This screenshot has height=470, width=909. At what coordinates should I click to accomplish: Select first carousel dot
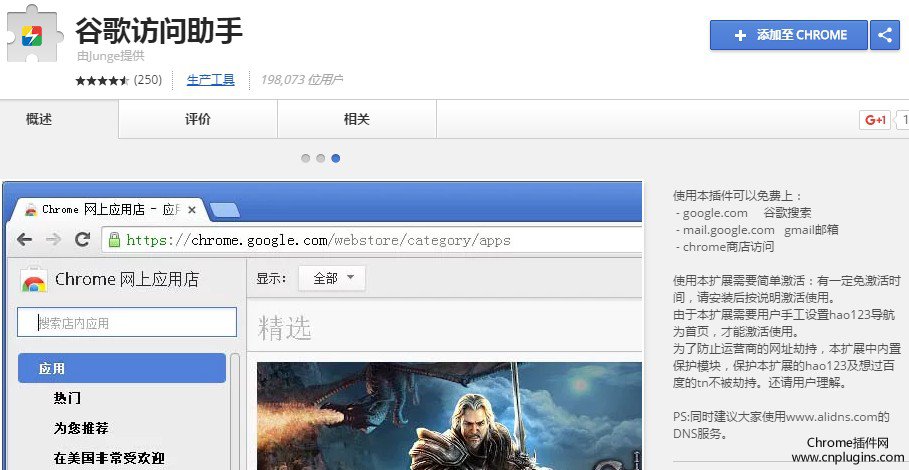pyautogui.click(x=306, y=158)
